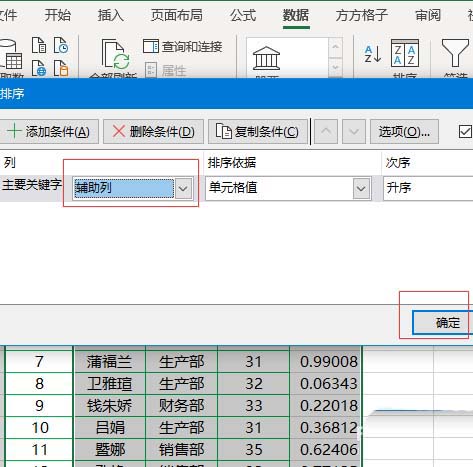This screenshot has height=467, width=473.
Task: Switch to the 审阅 tab
Action: tap(428, 15)
